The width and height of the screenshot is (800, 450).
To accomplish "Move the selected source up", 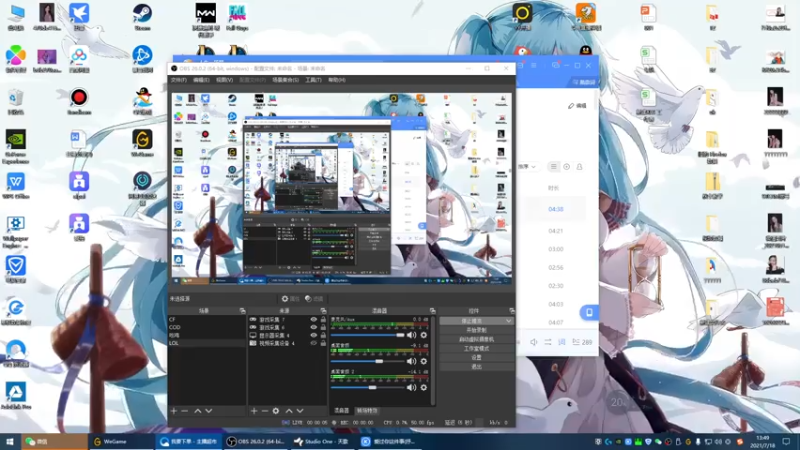I will click(289, 411).
